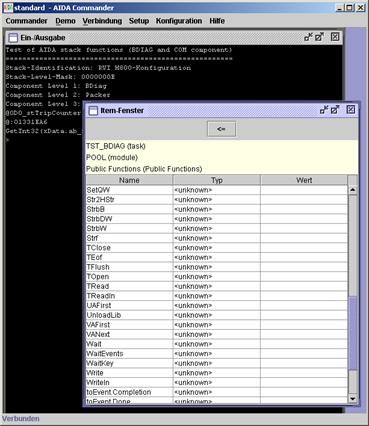Maximize the Ein-/Ausgabe window
Viewport: 369px width, 426px height.
pos(319,37)
